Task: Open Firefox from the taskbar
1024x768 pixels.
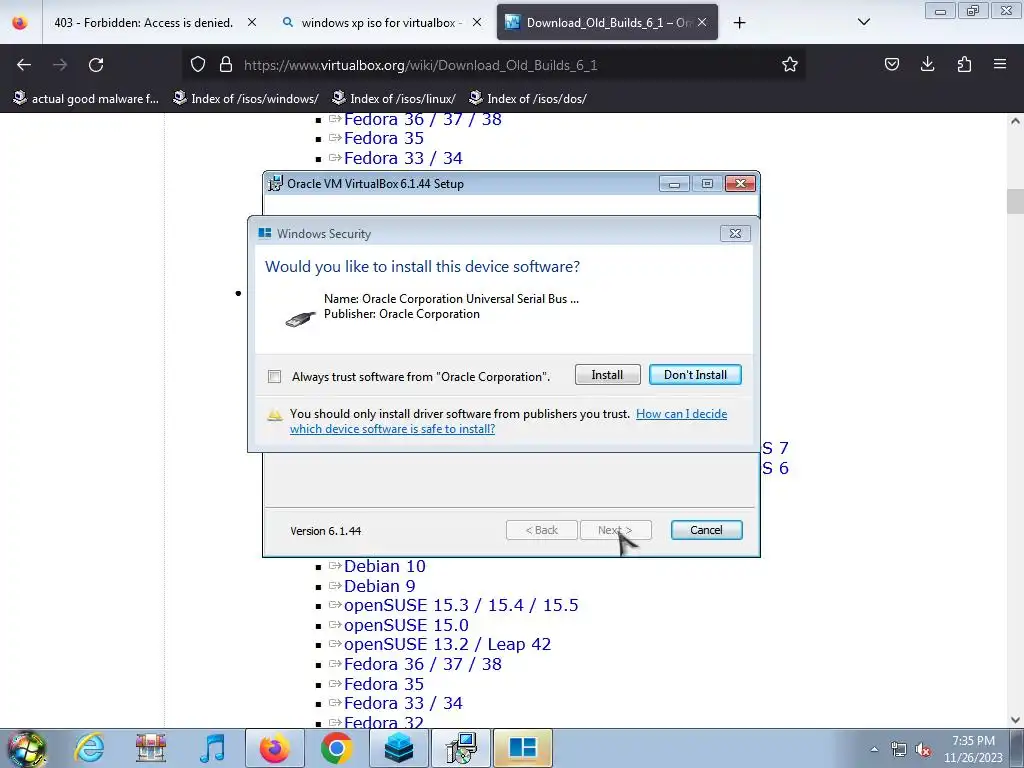Action: pyautogui.click(x=274, y=748)
